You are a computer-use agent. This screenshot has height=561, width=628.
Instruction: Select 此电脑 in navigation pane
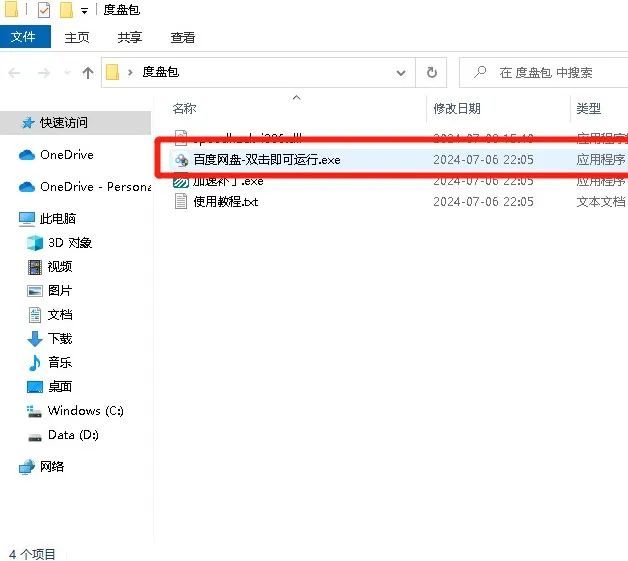(x=58, y=219)
